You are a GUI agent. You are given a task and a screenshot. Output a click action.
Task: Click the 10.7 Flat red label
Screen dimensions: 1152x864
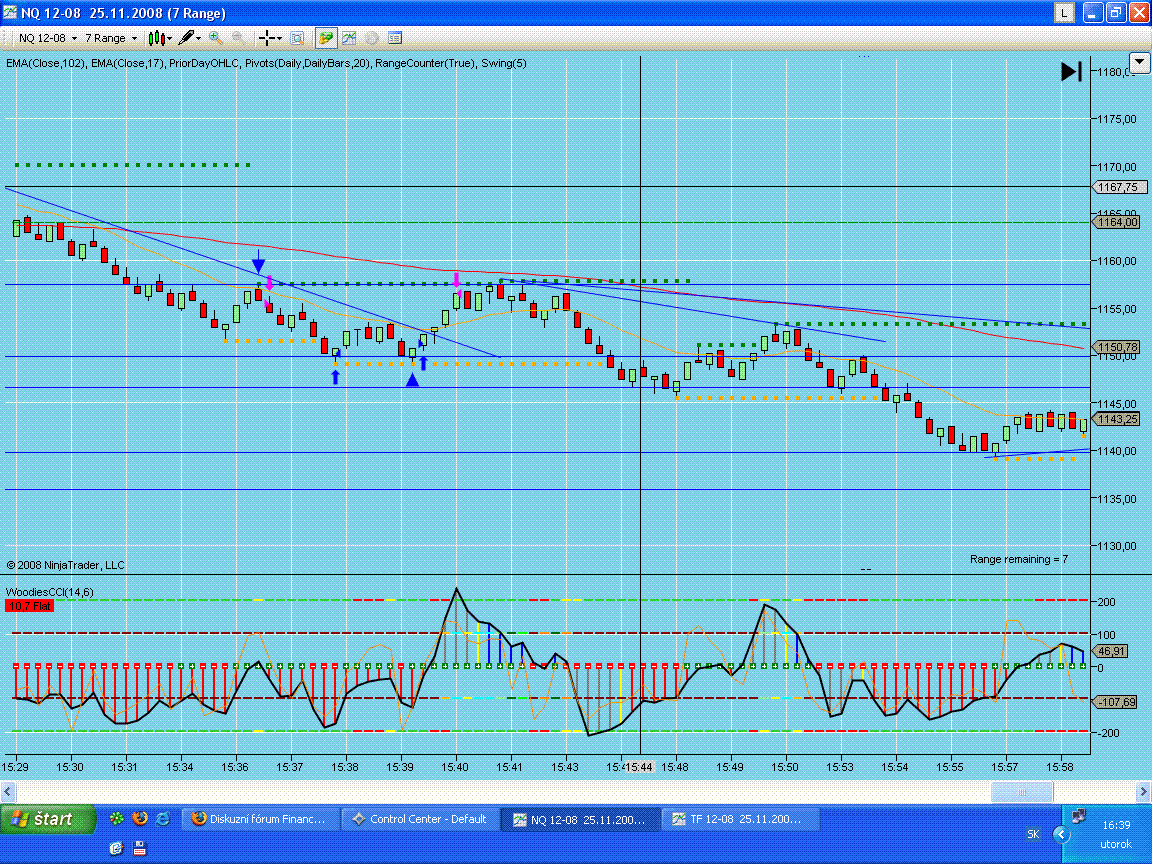coord(30,606)
